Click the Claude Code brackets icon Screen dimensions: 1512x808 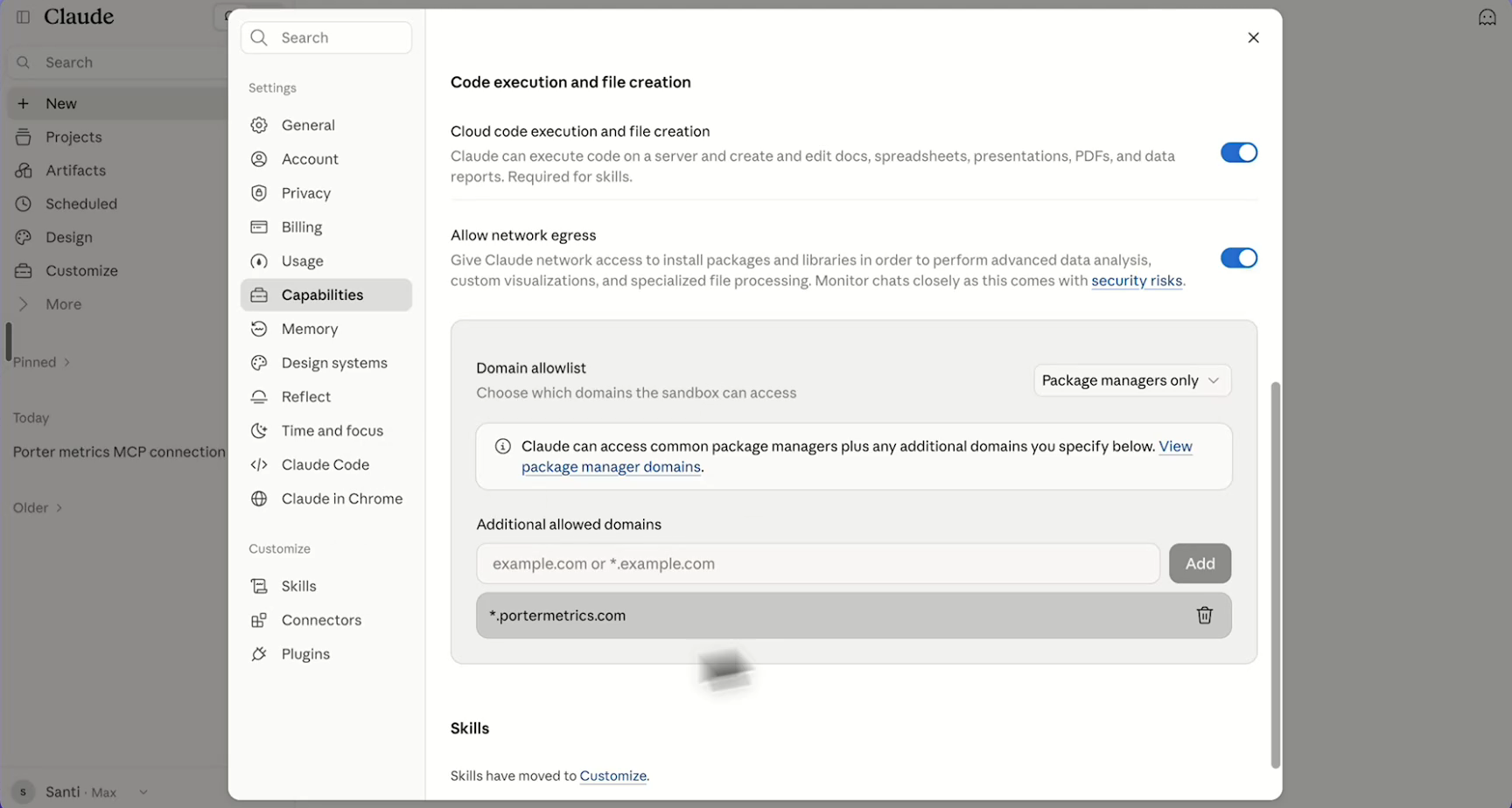[259, 465]
